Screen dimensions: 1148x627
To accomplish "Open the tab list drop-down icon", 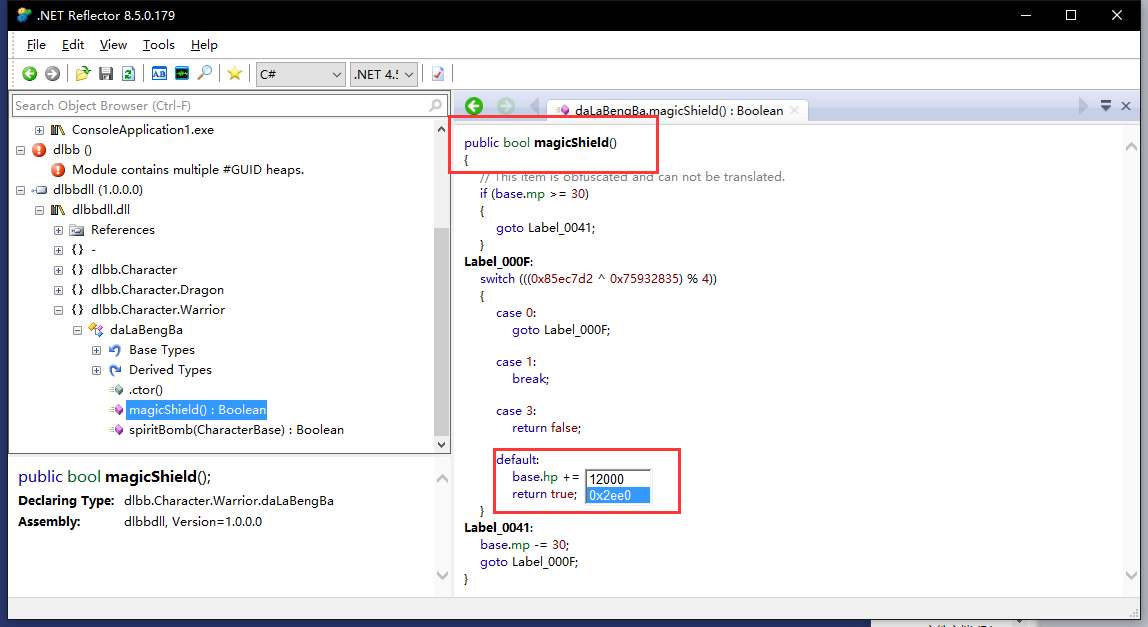I will click(1106, 106).
